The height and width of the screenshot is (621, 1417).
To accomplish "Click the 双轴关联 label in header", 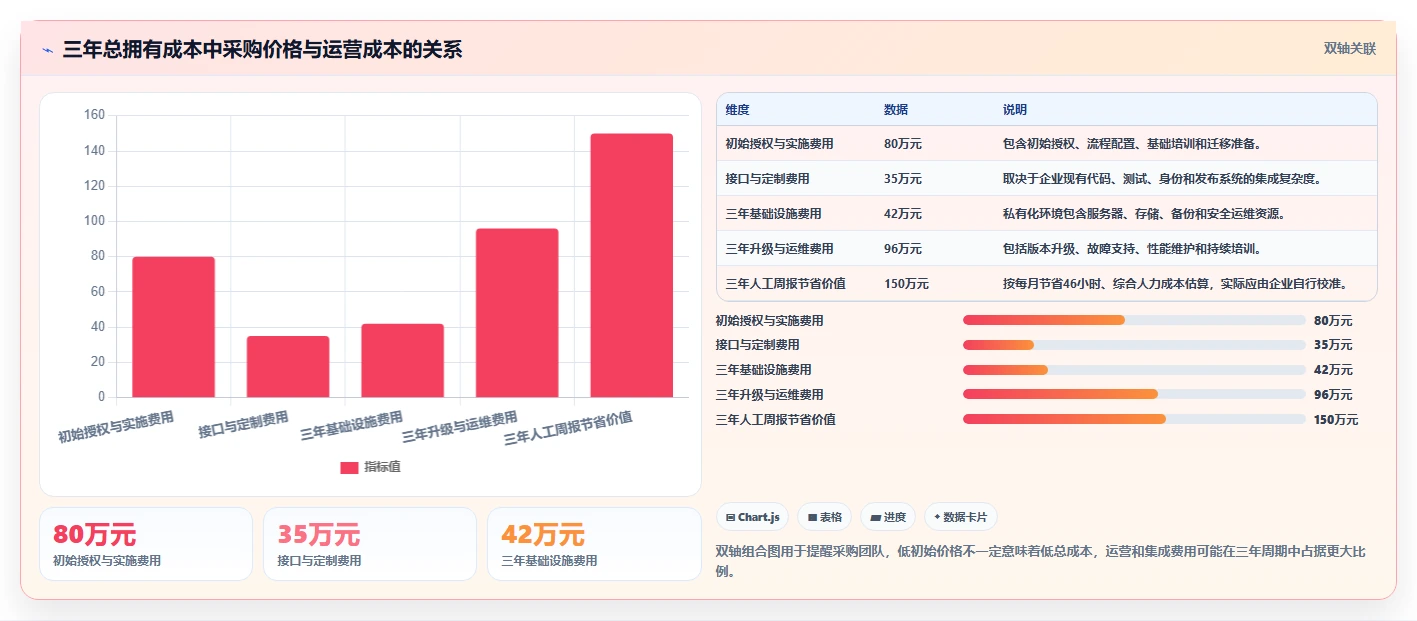I will click(x=1350, y=49).
